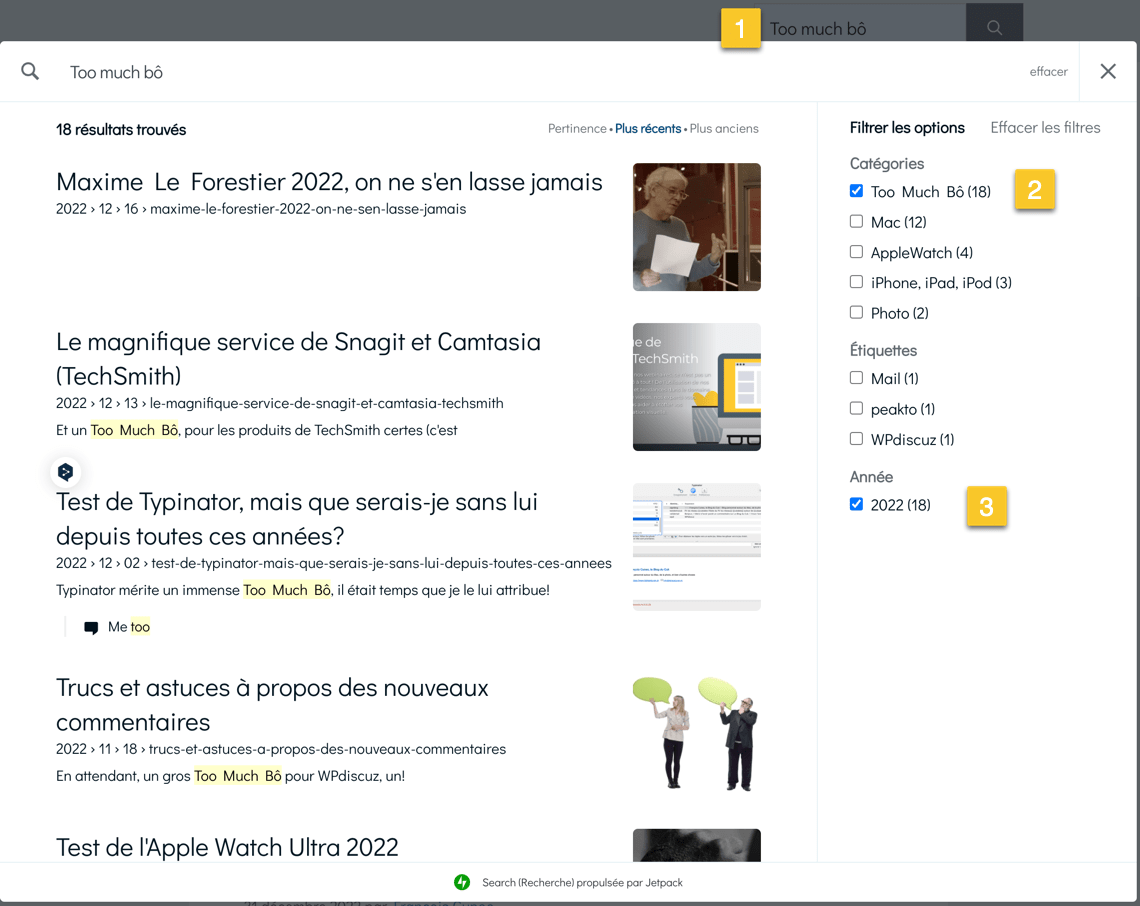Click the Année filter heading
1140x906 pixels.
871,477
